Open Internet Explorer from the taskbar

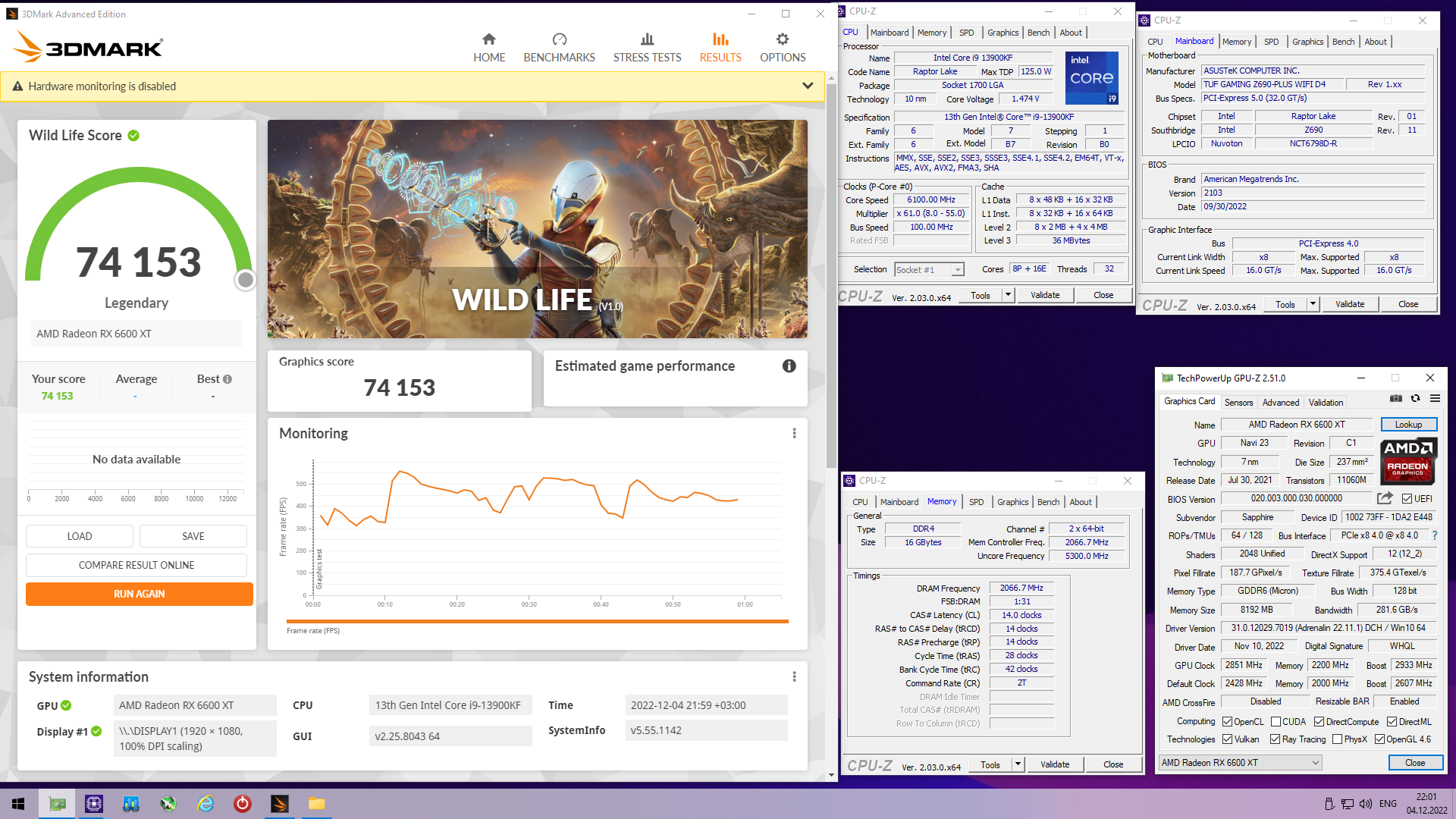click(x=206, y=804)
